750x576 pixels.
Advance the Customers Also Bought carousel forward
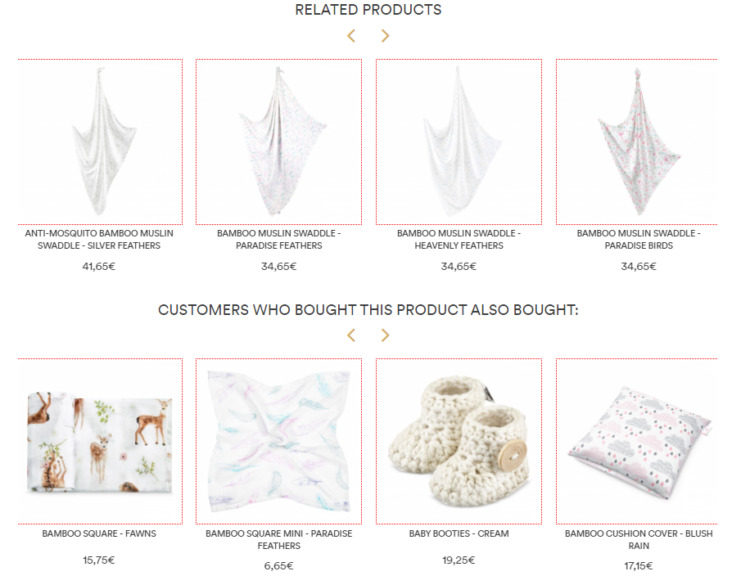[x=385, y=335]
